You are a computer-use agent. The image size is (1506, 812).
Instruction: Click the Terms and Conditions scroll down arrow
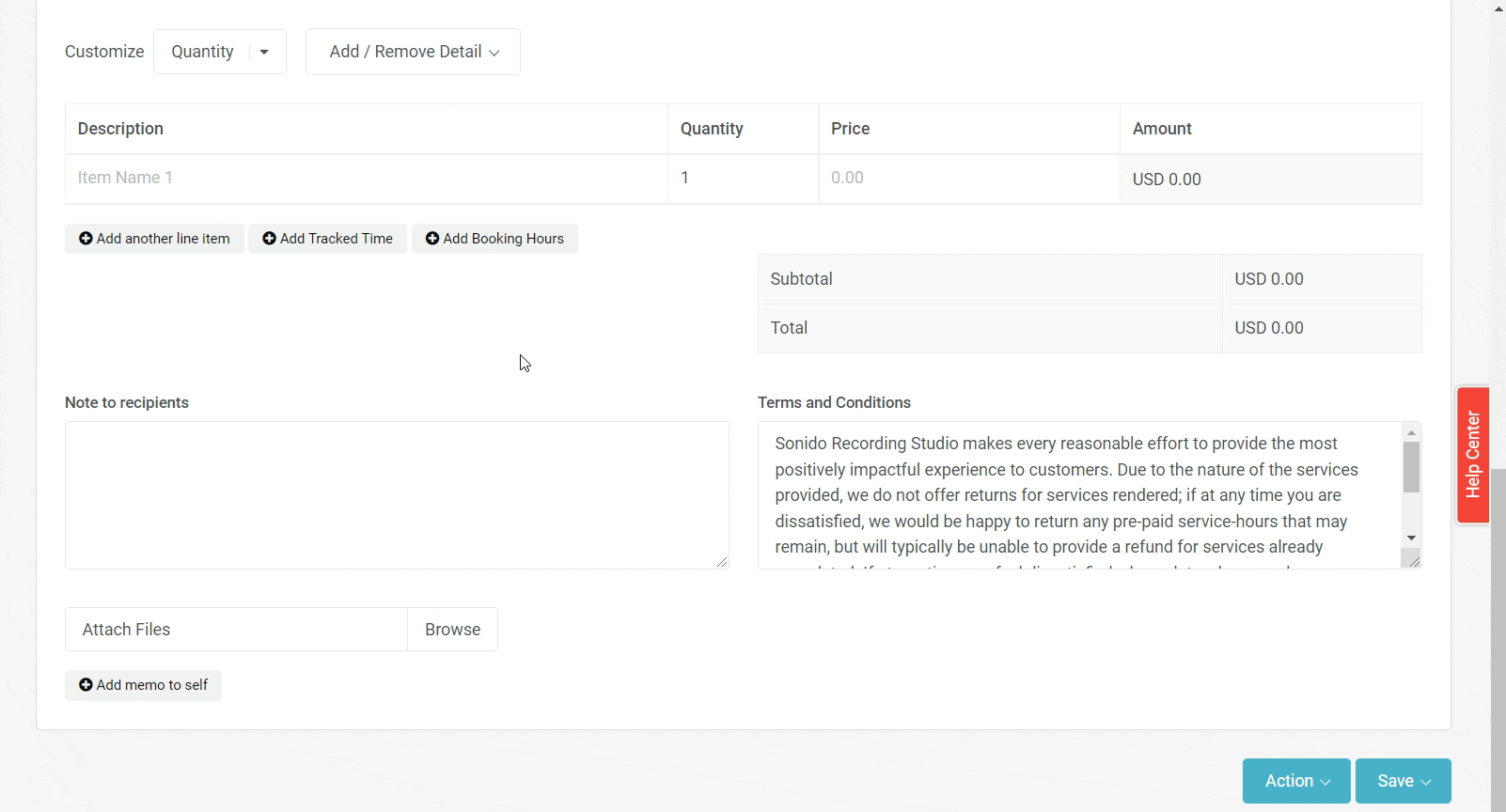[1411, 538]
